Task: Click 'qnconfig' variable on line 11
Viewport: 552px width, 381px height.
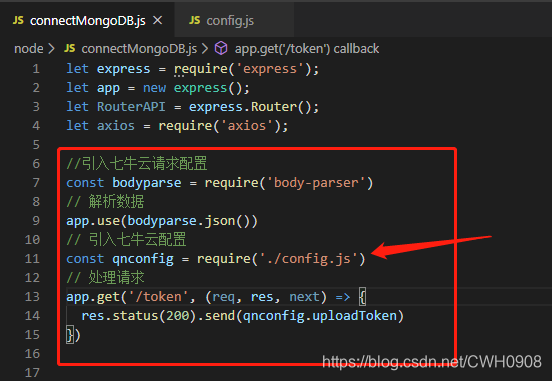Action: coord(143,259)
